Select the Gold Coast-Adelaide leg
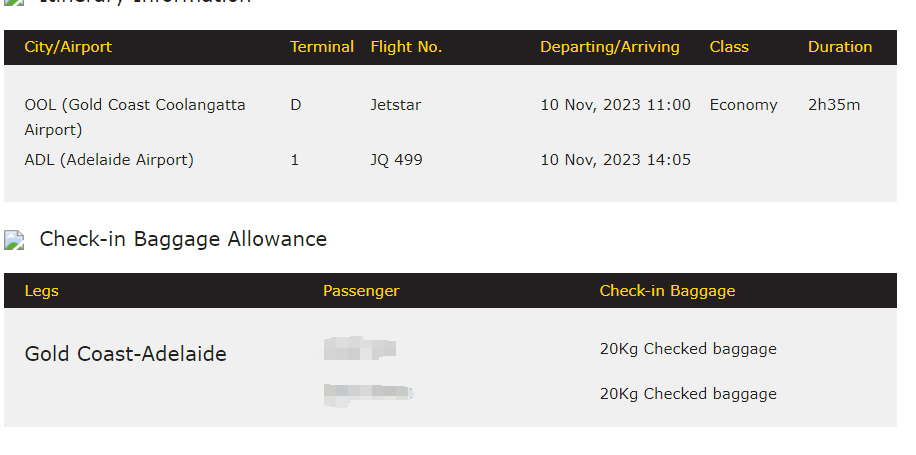The image size is (916, 455). (x=125, y=354)
